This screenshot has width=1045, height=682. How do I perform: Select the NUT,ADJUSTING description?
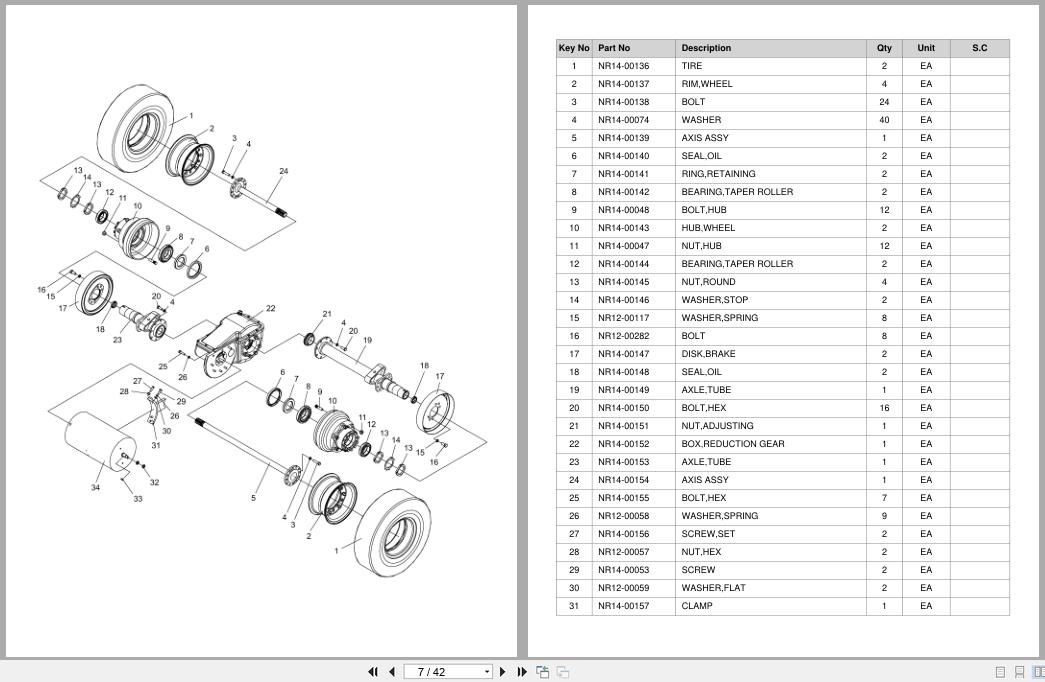click(717, 426)
